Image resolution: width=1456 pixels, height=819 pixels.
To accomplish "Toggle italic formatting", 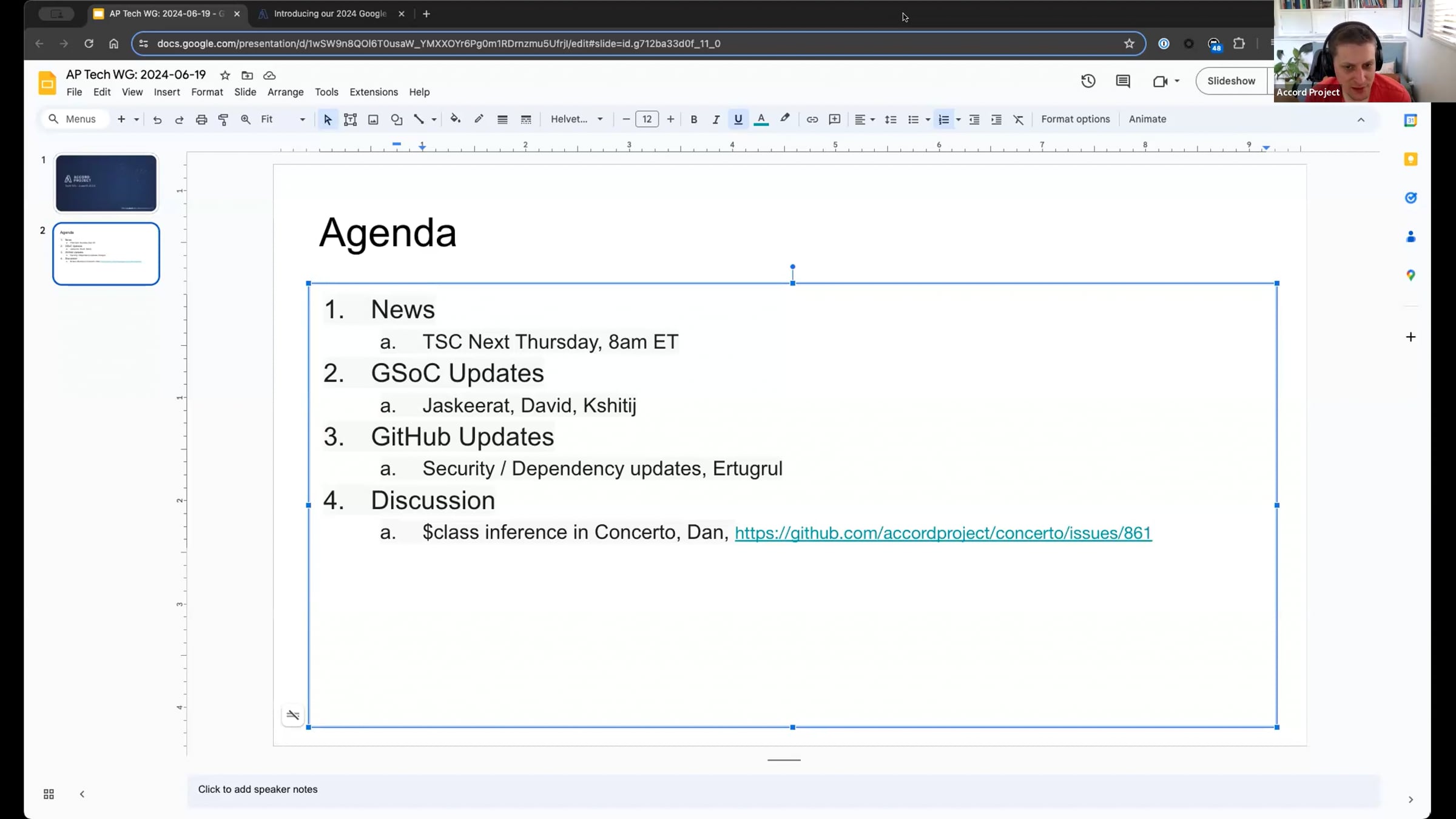I will pos(716,120).
